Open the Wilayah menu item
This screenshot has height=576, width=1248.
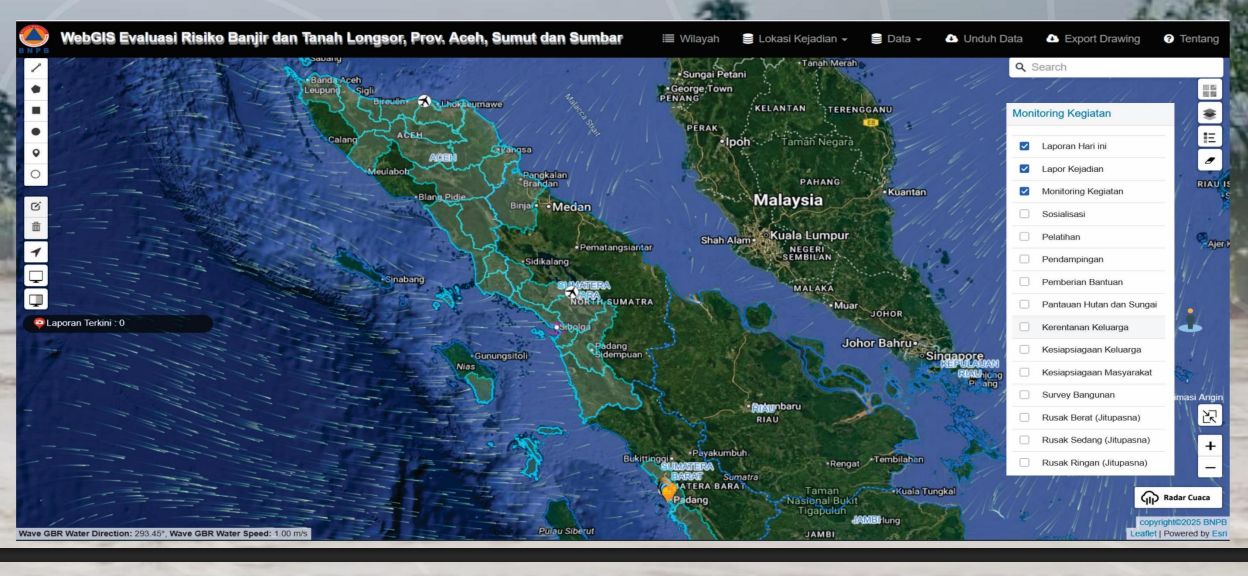point(691,39)
